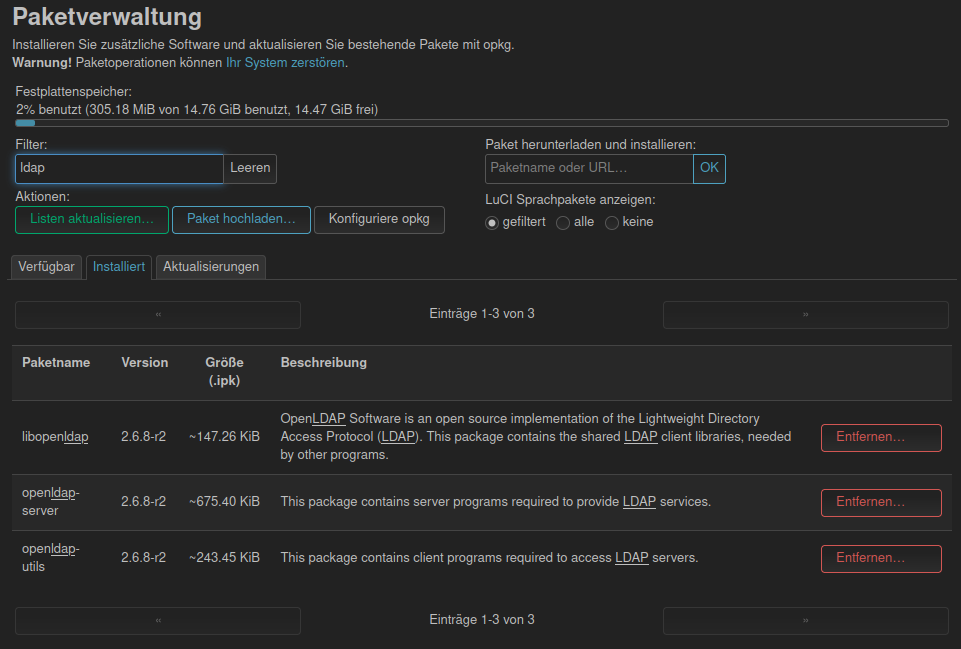Focus the Paketname oder URL input field
The image size is (961, 649).
click(589, 169)
